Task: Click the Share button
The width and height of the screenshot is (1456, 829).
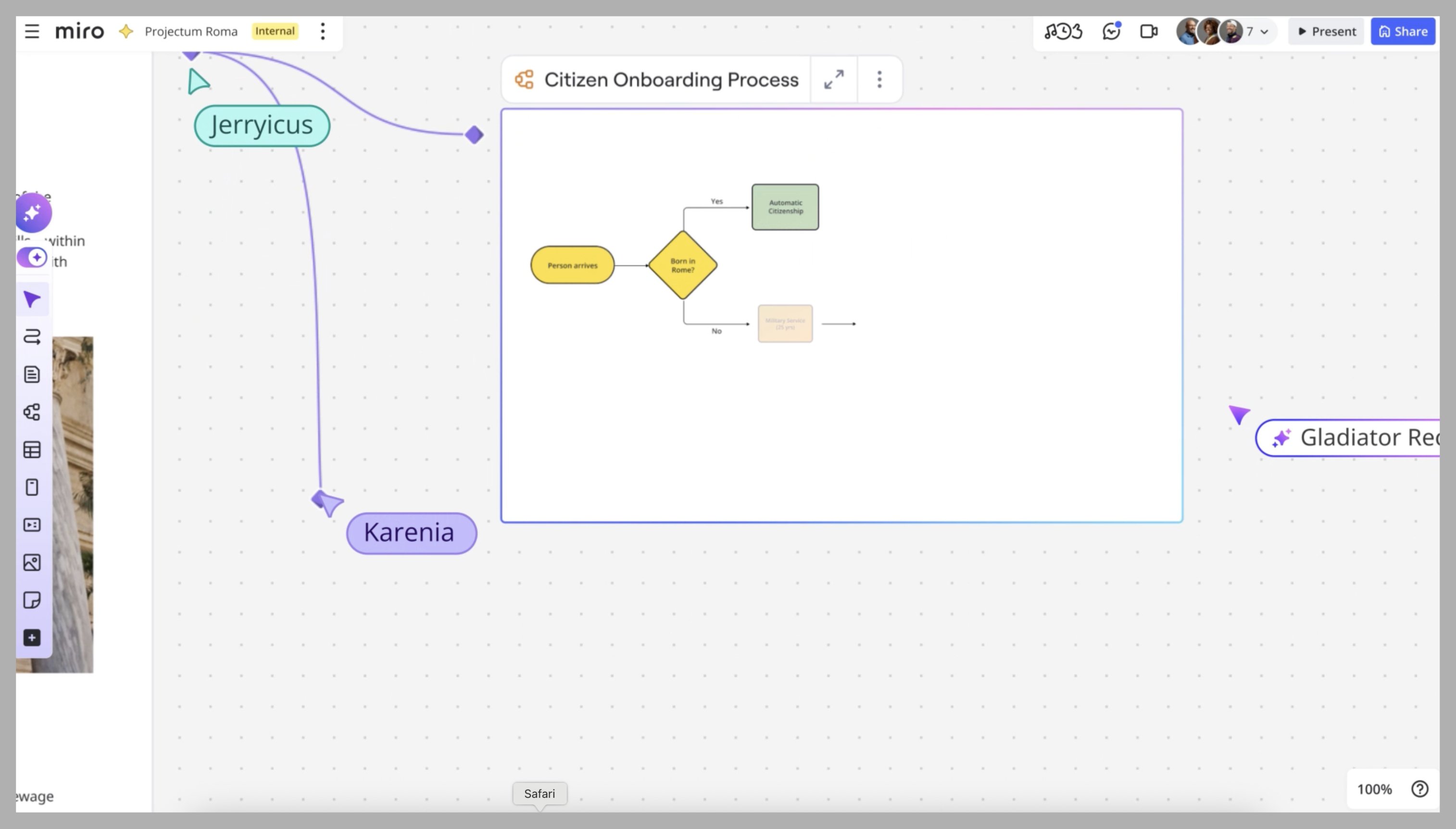Action: (x=1403, y=31)
